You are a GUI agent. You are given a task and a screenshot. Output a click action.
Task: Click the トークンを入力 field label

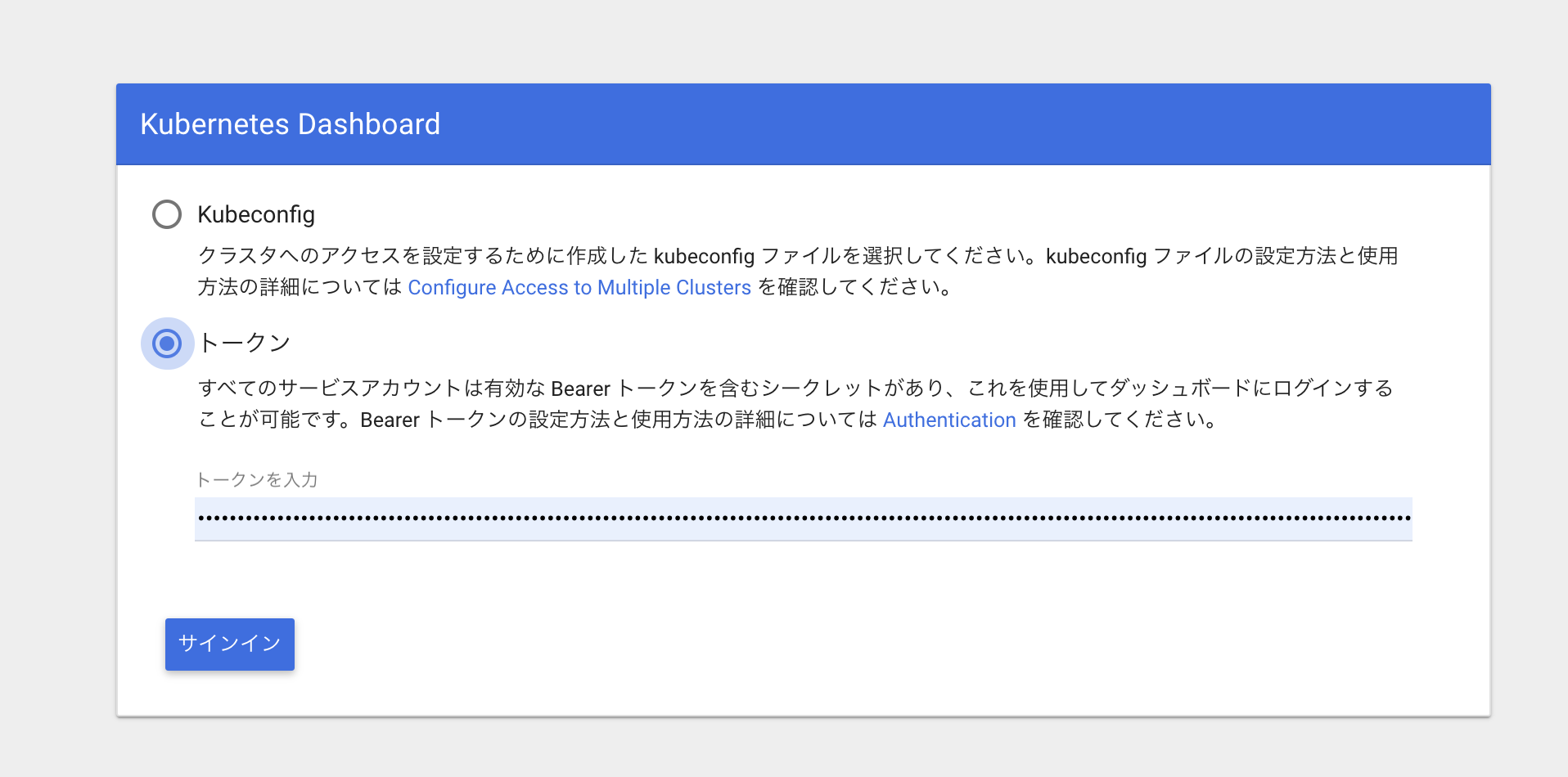[x=257, y=479]
